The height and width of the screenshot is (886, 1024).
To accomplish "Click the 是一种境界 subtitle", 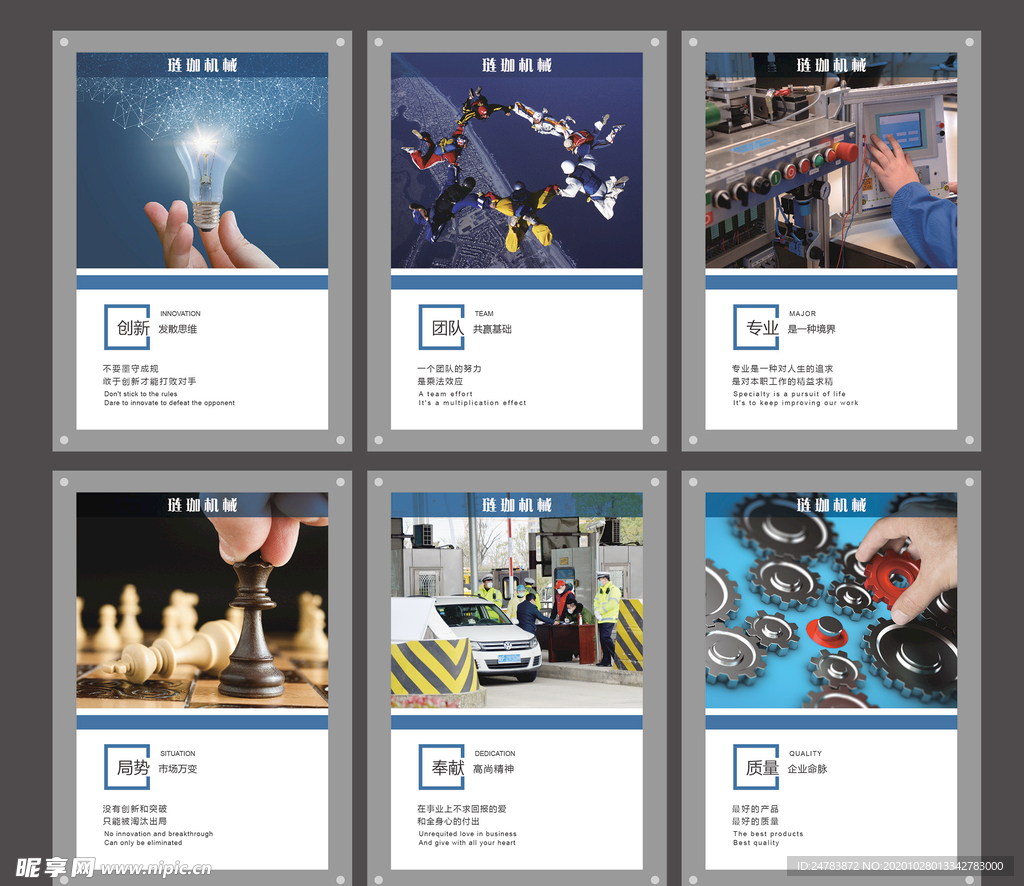I will [811, 329].
